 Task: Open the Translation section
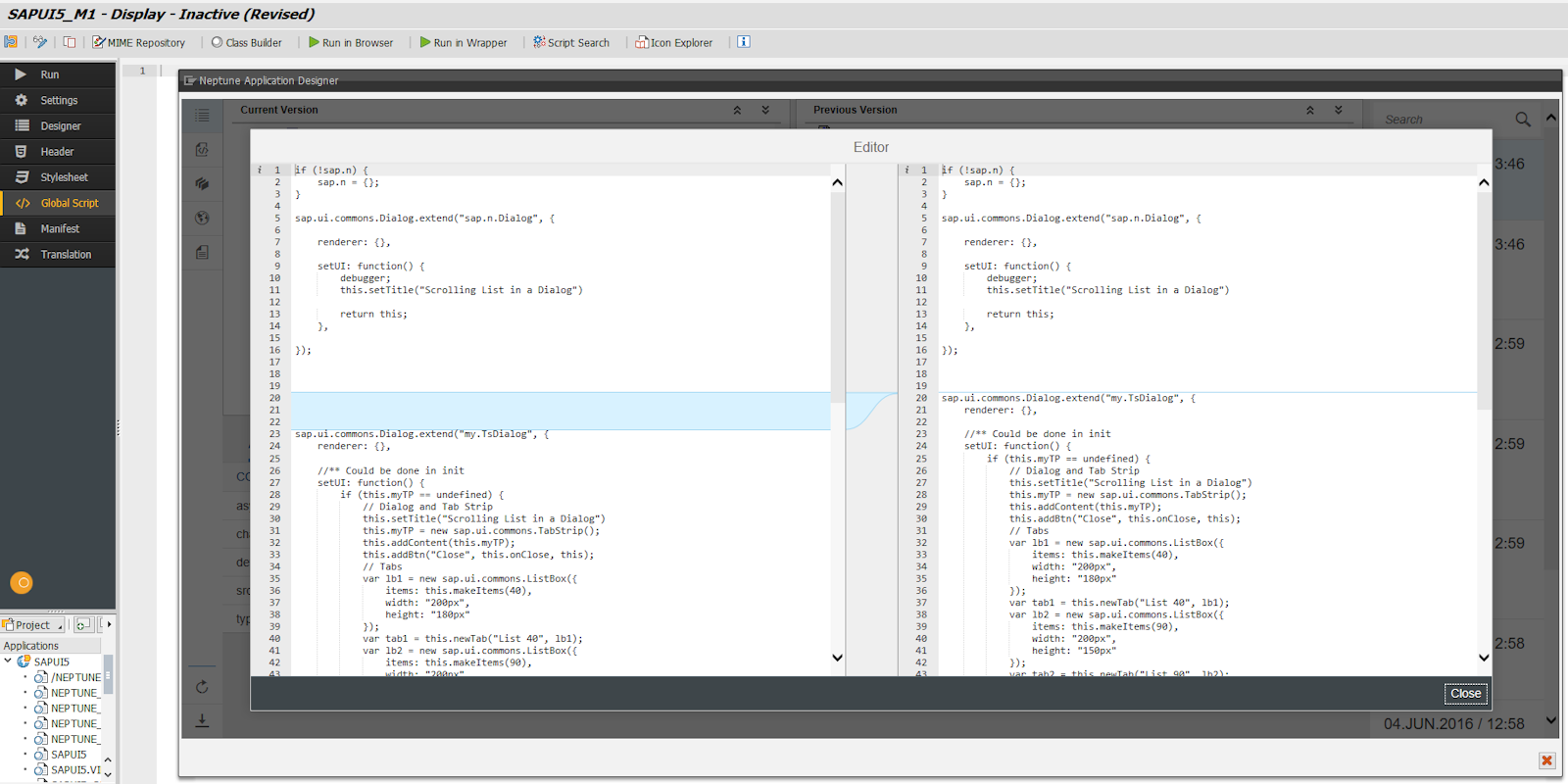pos(58,254)
